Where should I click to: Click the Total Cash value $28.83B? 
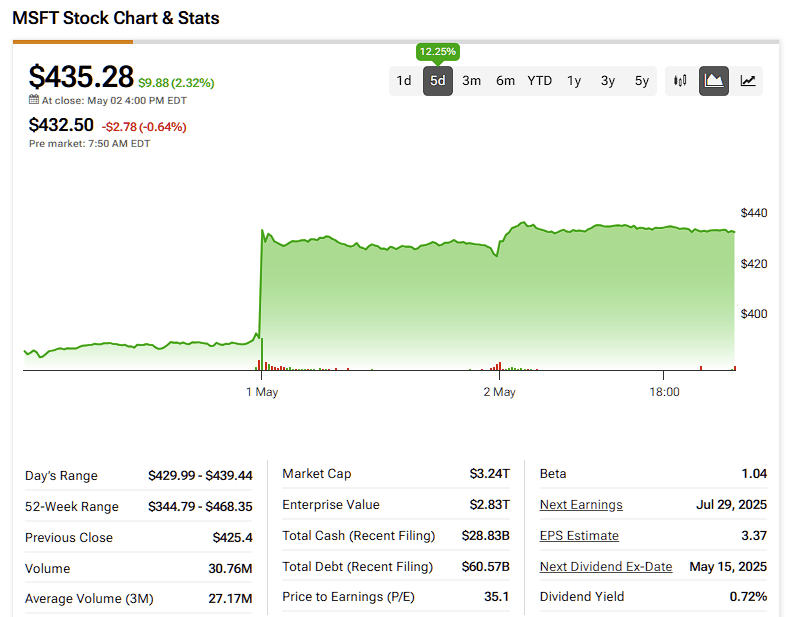tap(486, 536)
